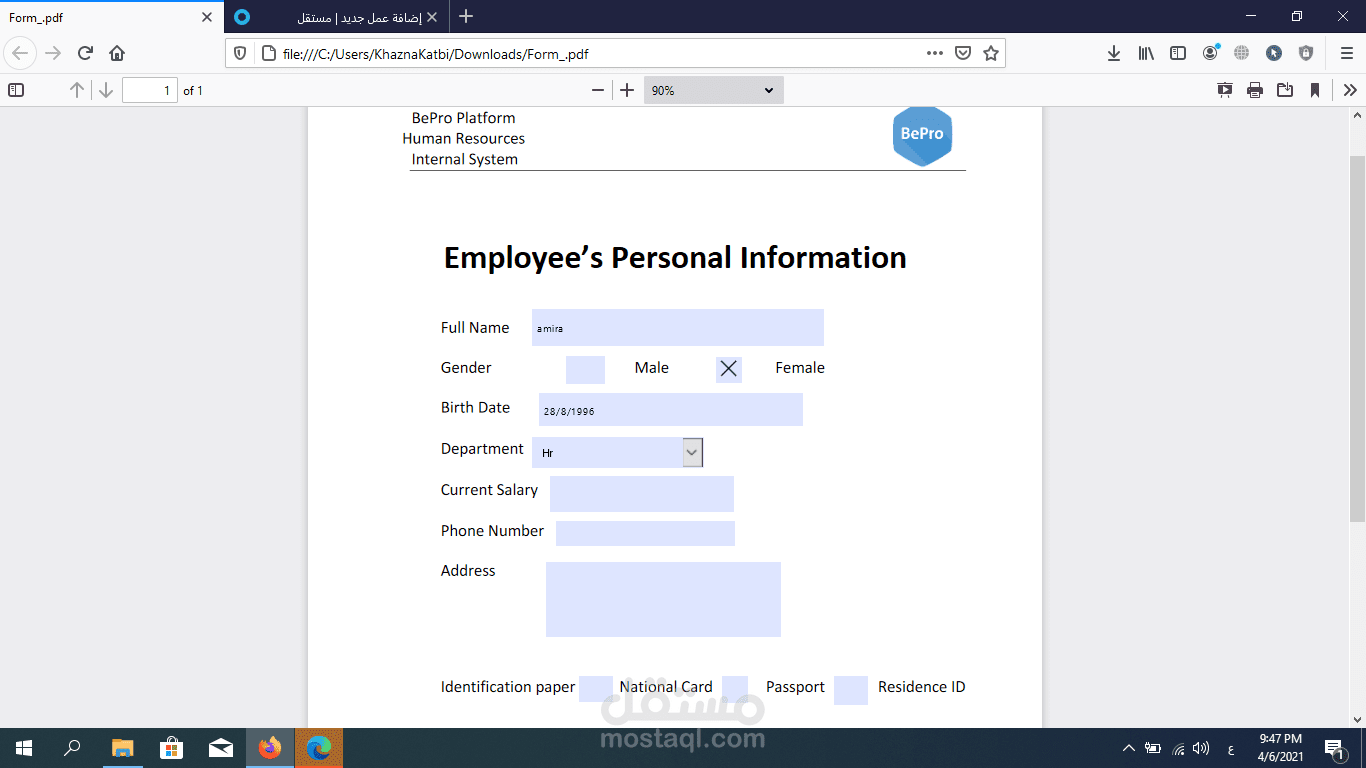1366x768 pixels.
Task: Go back to previous page in browser
Action: click(x=21, y=53)
